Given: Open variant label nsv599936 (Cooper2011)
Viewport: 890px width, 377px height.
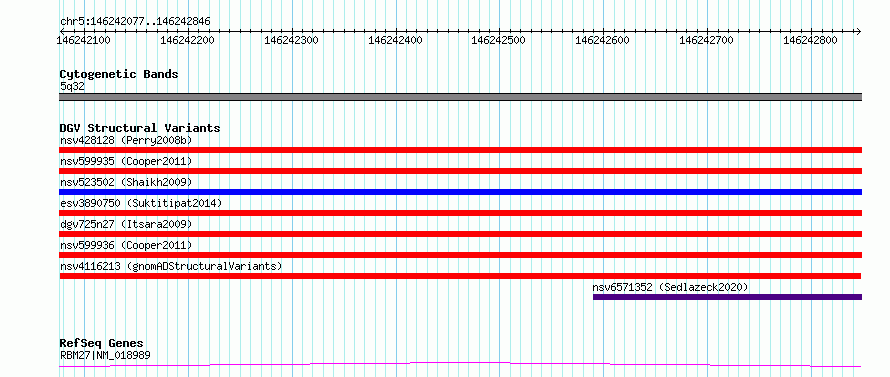Looking at the screenshot, I should (x=126, y=245).
